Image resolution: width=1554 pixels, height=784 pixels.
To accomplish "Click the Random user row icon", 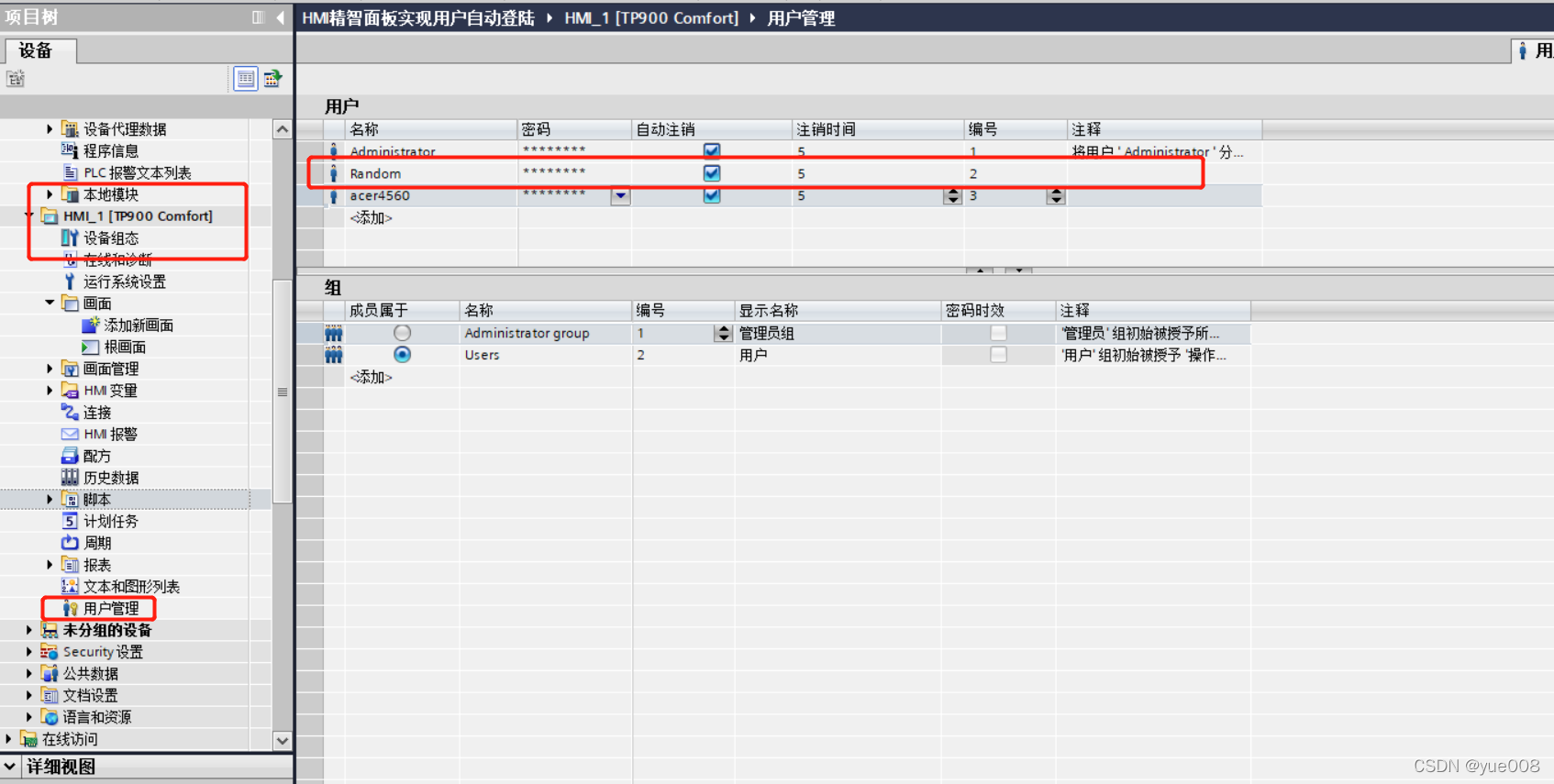I will pyautogui.click(x=334, y=173).
